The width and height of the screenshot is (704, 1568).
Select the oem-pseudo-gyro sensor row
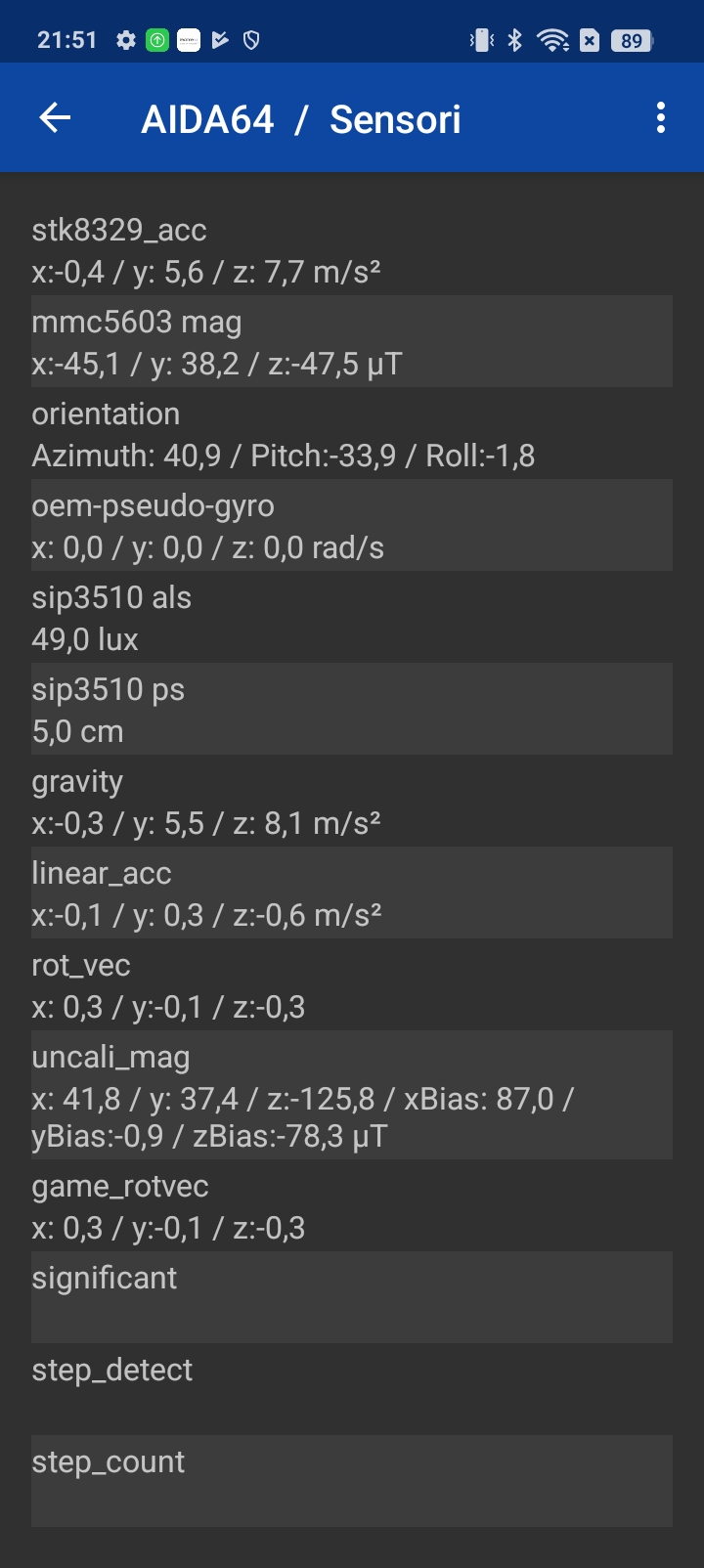tap(352, 525)
